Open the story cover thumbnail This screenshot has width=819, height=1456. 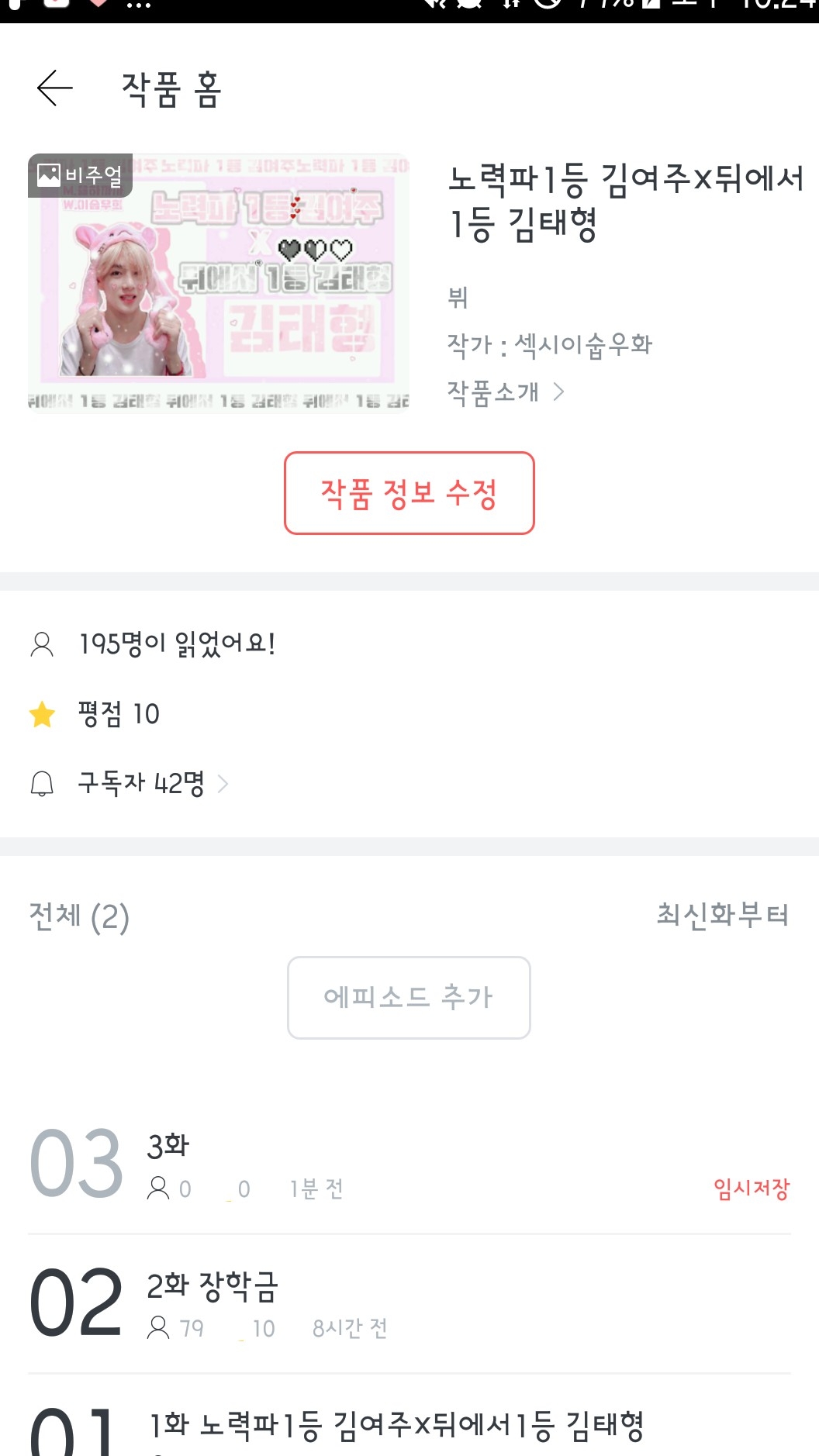tap(219, 283)
